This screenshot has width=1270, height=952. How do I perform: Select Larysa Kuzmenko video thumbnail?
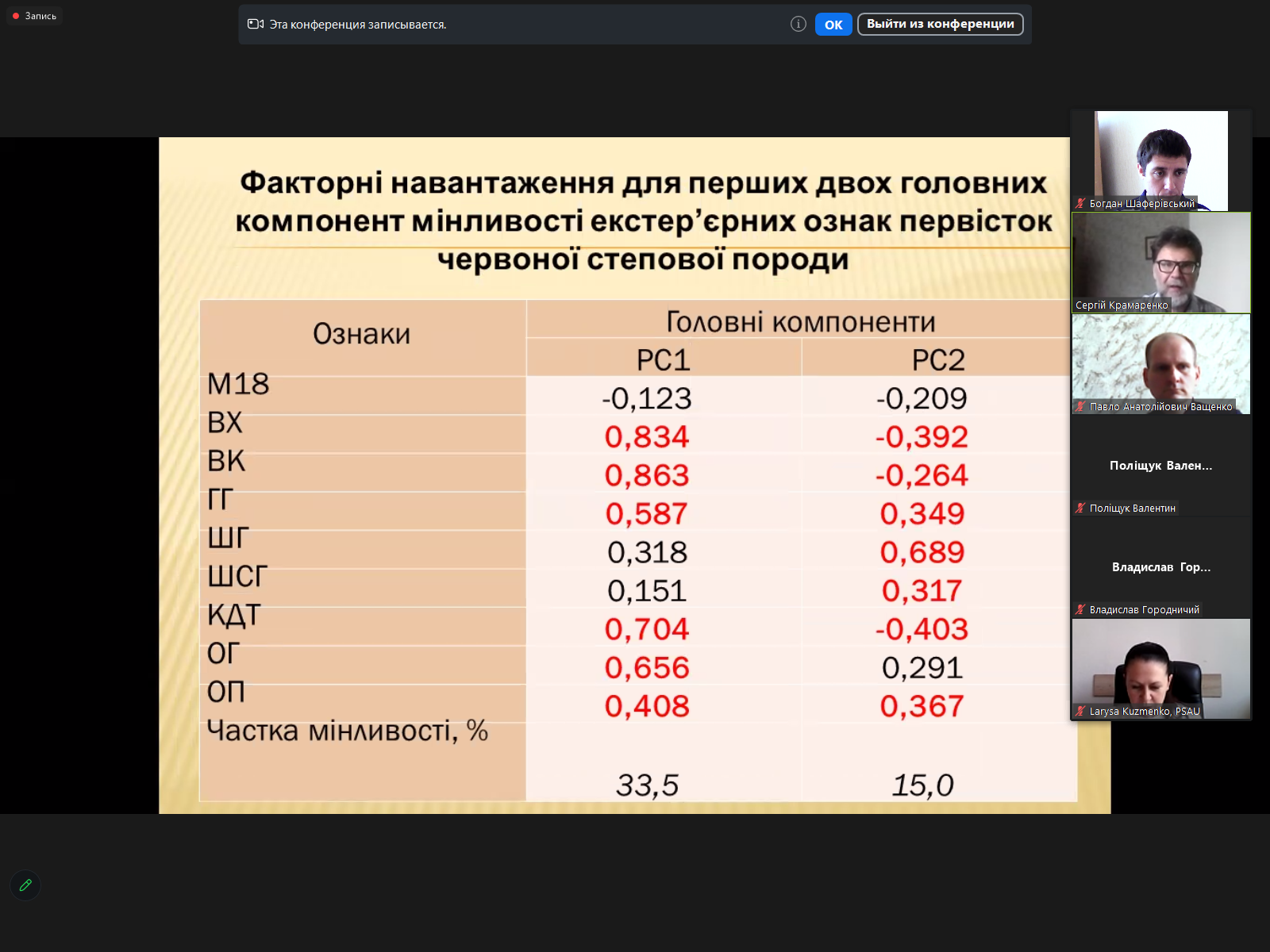point(1161,669)
